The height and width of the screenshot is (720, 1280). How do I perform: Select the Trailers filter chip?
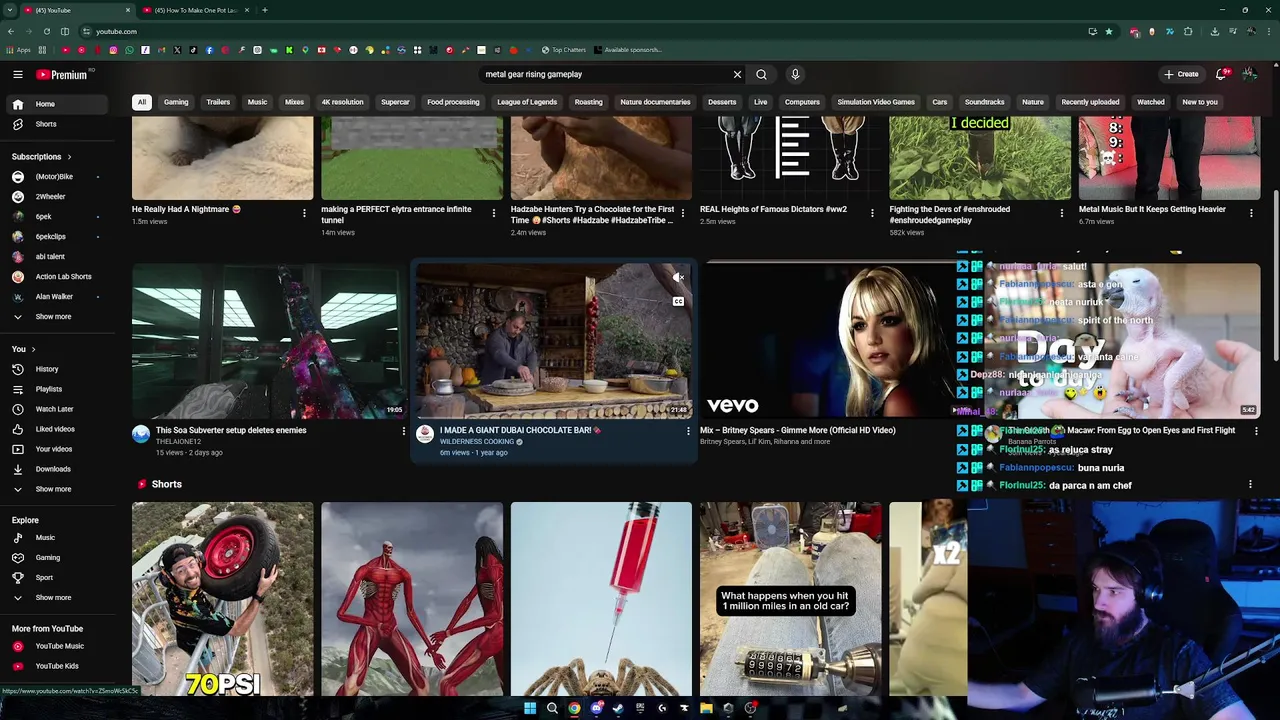click(218, 102)
